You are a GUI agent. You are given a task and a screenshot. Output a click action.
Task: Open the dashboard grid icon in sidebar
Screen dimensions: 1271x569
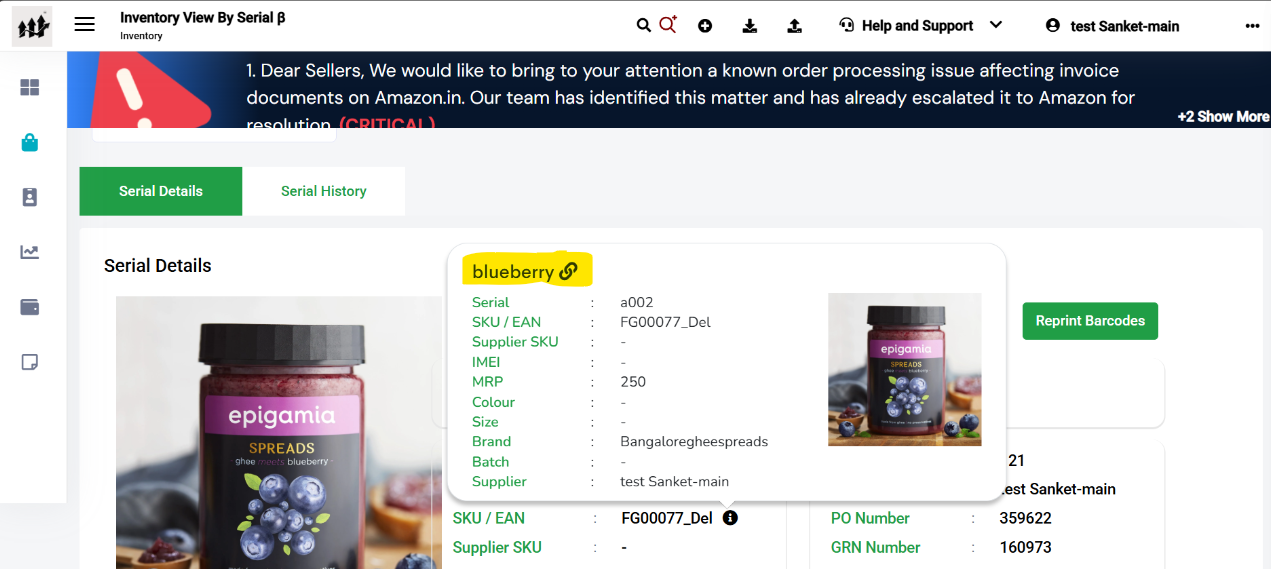click(30, 88)
